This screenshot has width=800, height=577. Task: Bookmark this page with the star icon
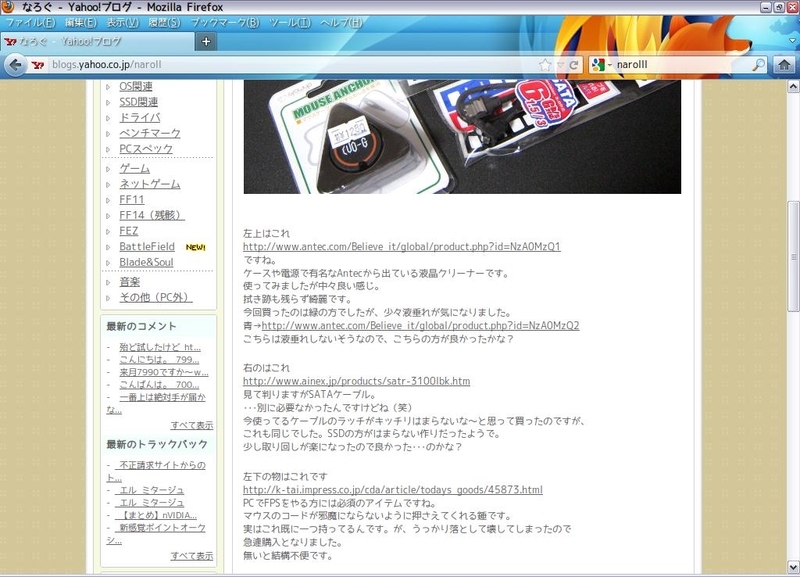pyautogui.click(x=545, y=65)
